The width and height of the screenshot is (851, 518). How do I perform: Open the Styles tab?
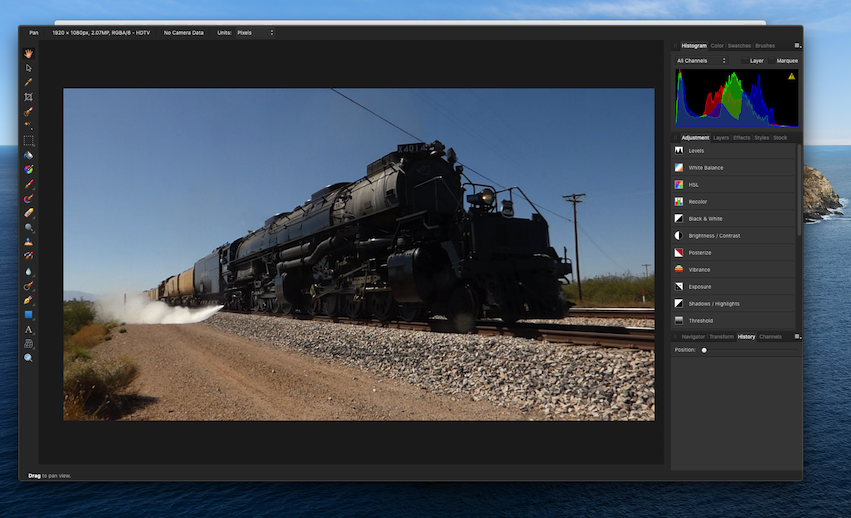(x=761, y=137)
